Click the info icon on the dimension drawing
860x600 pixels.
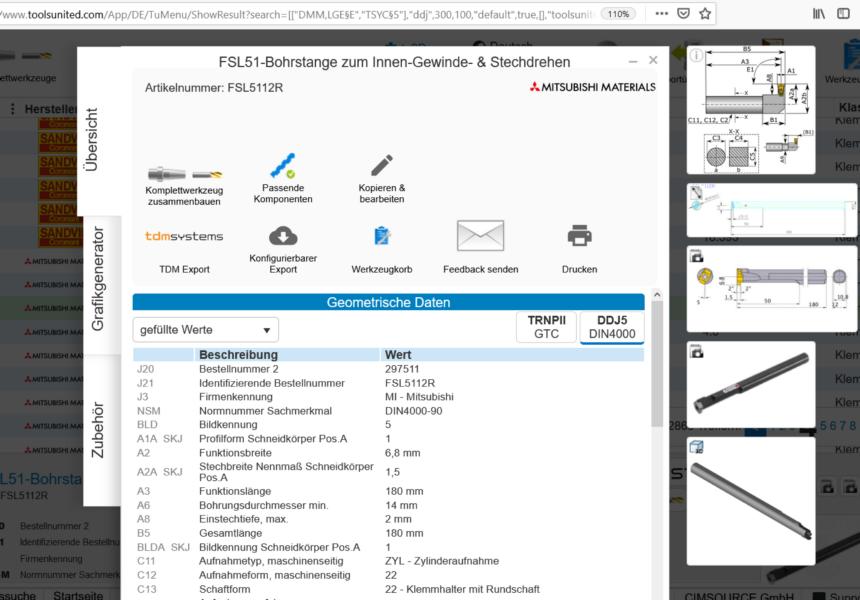[697, 55]
